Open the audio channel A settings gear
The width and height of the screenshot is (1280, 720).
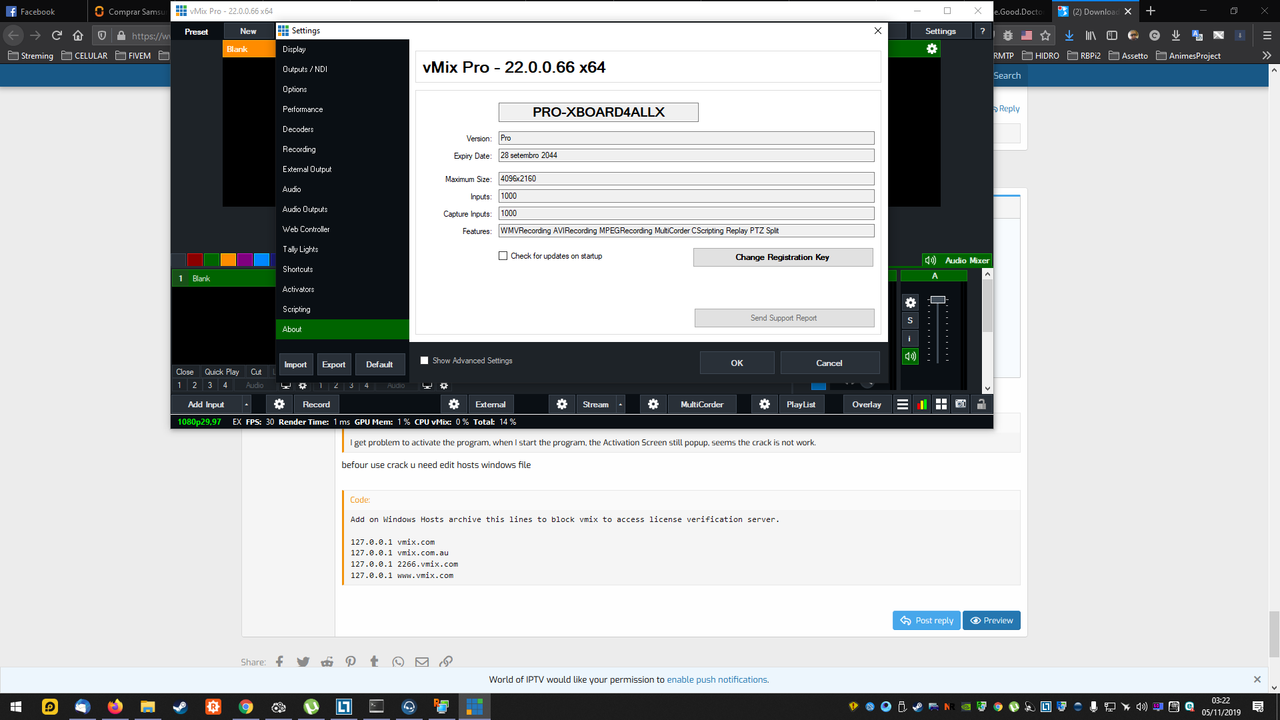coord(910,302)
